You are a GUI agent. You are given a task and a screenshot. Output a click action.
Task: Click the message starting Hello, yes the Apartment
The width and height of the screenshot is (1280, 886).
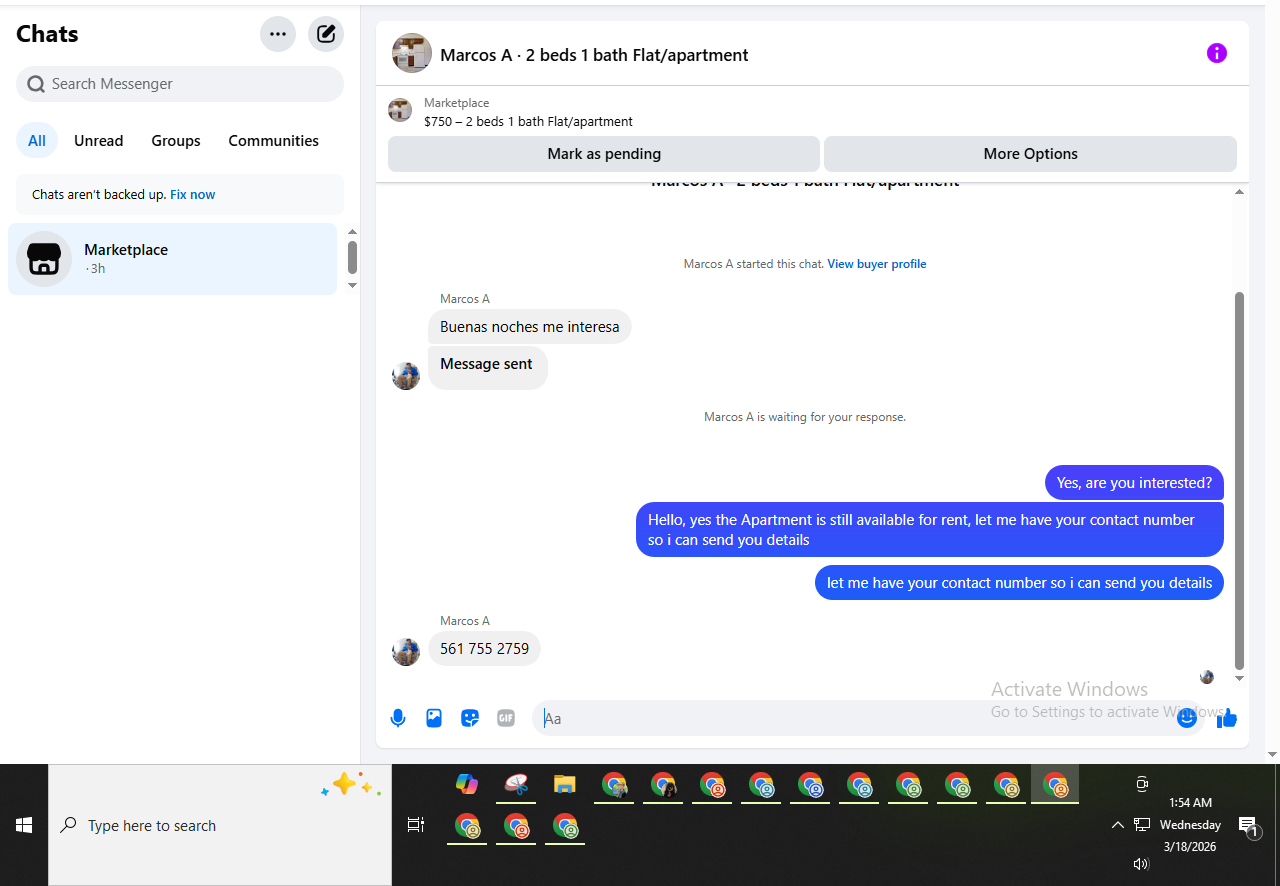click(930, 530)
